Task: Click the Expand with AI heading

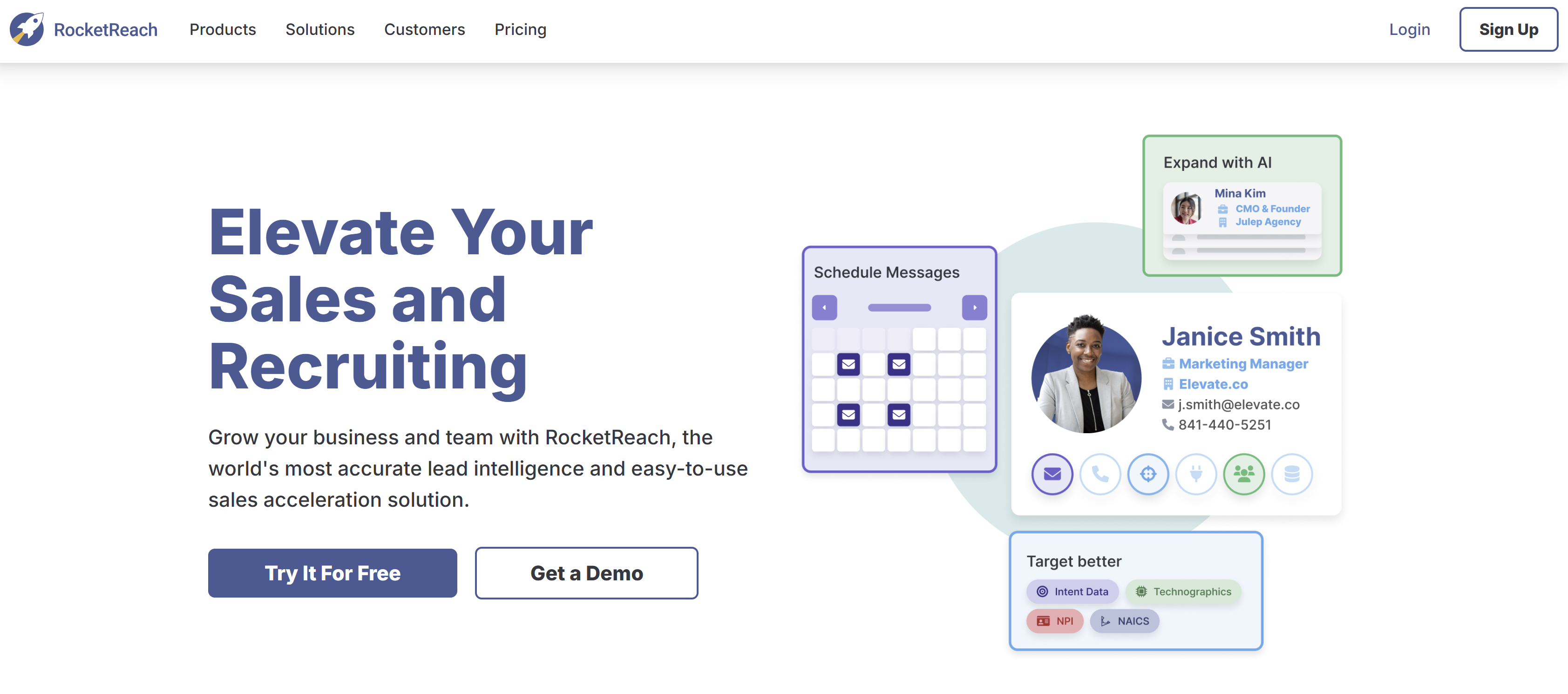Action: pos(1217,163)
